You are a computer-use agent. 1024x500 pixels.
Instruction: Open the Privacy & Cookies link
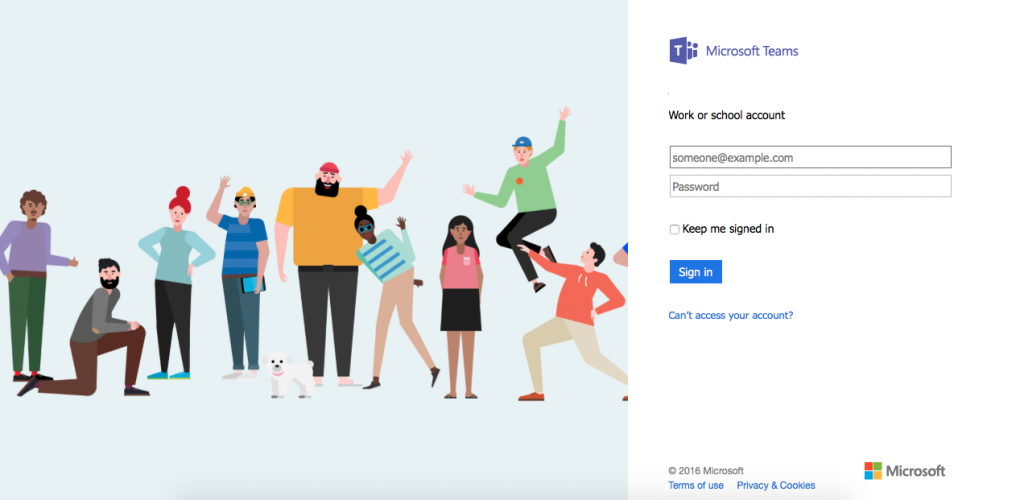[776, 485]
